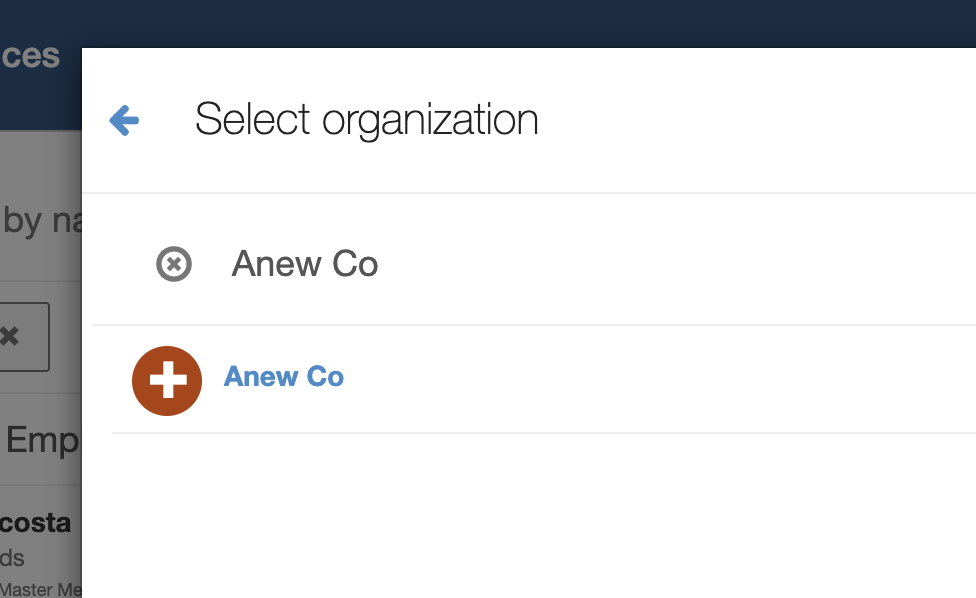Click the dimmed 'by na' search box

(41, 222)
